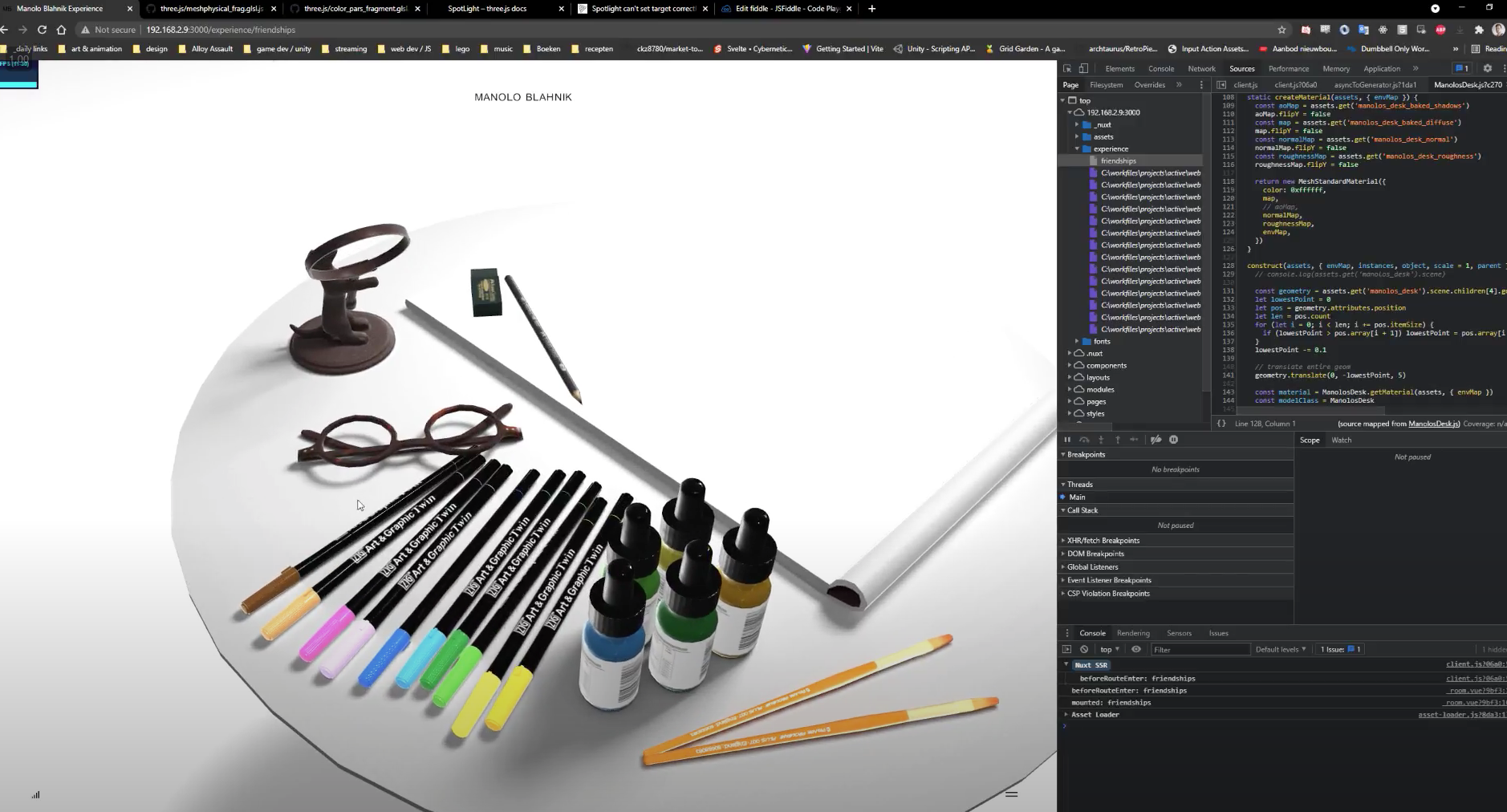Open the client.js?06a0 file tab
Screen dimensions: 1507x812
[x=1295, y=85]
